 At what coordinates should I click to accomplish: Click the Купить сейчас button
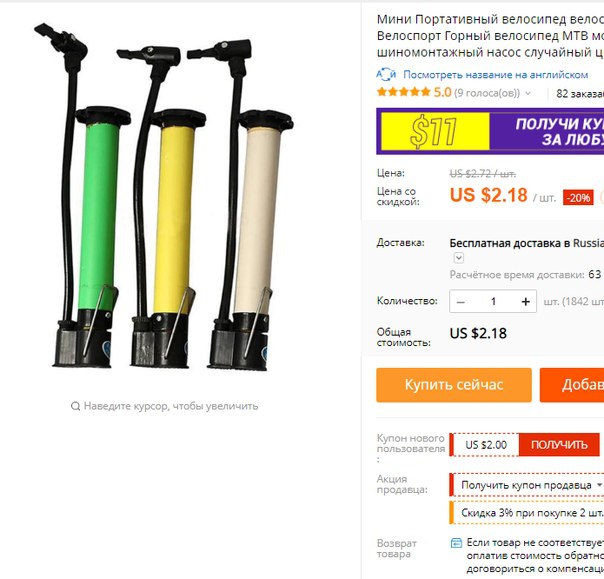(454, 385)
